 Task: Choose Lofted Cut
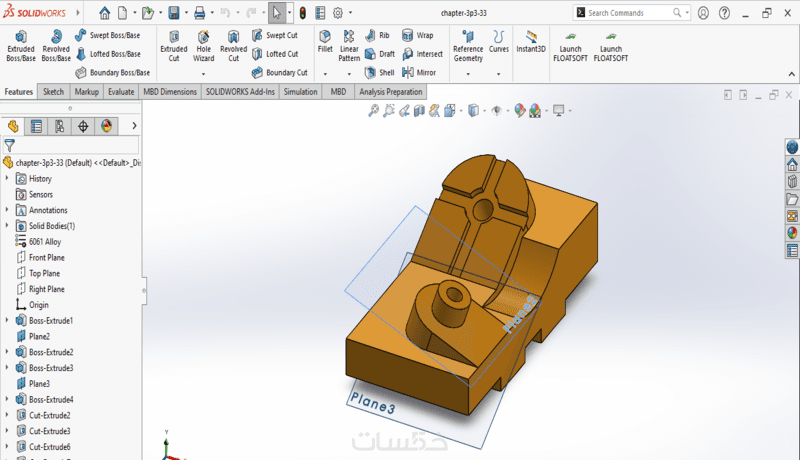(275, 54)
